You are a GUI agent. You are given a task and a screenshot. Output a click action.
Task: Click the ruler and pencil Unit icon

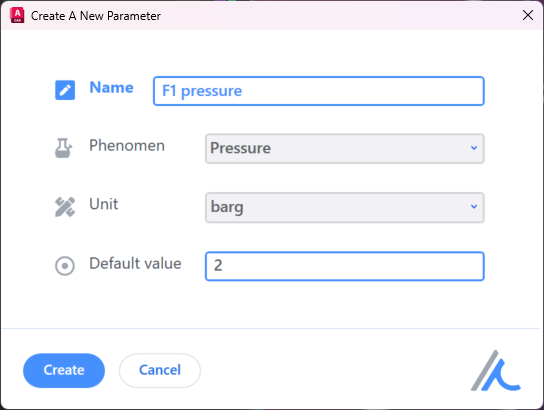(65, 207)
